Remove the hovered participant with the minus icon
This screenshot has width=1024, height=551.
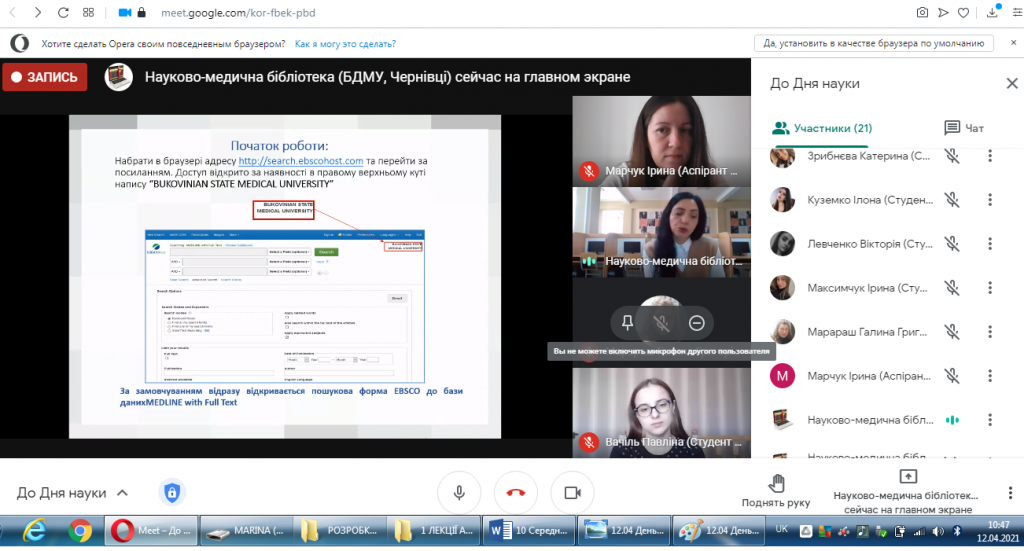coord(697,323)
